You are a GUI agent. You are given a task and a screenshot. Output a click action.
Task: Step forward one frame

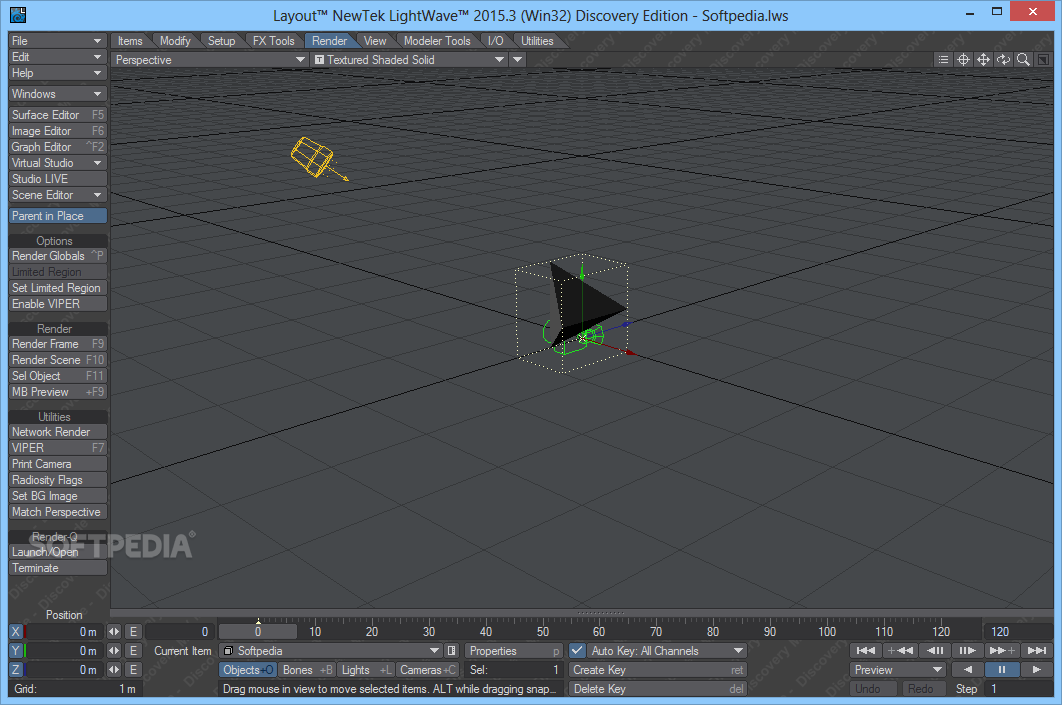click(x=968, y=650)
